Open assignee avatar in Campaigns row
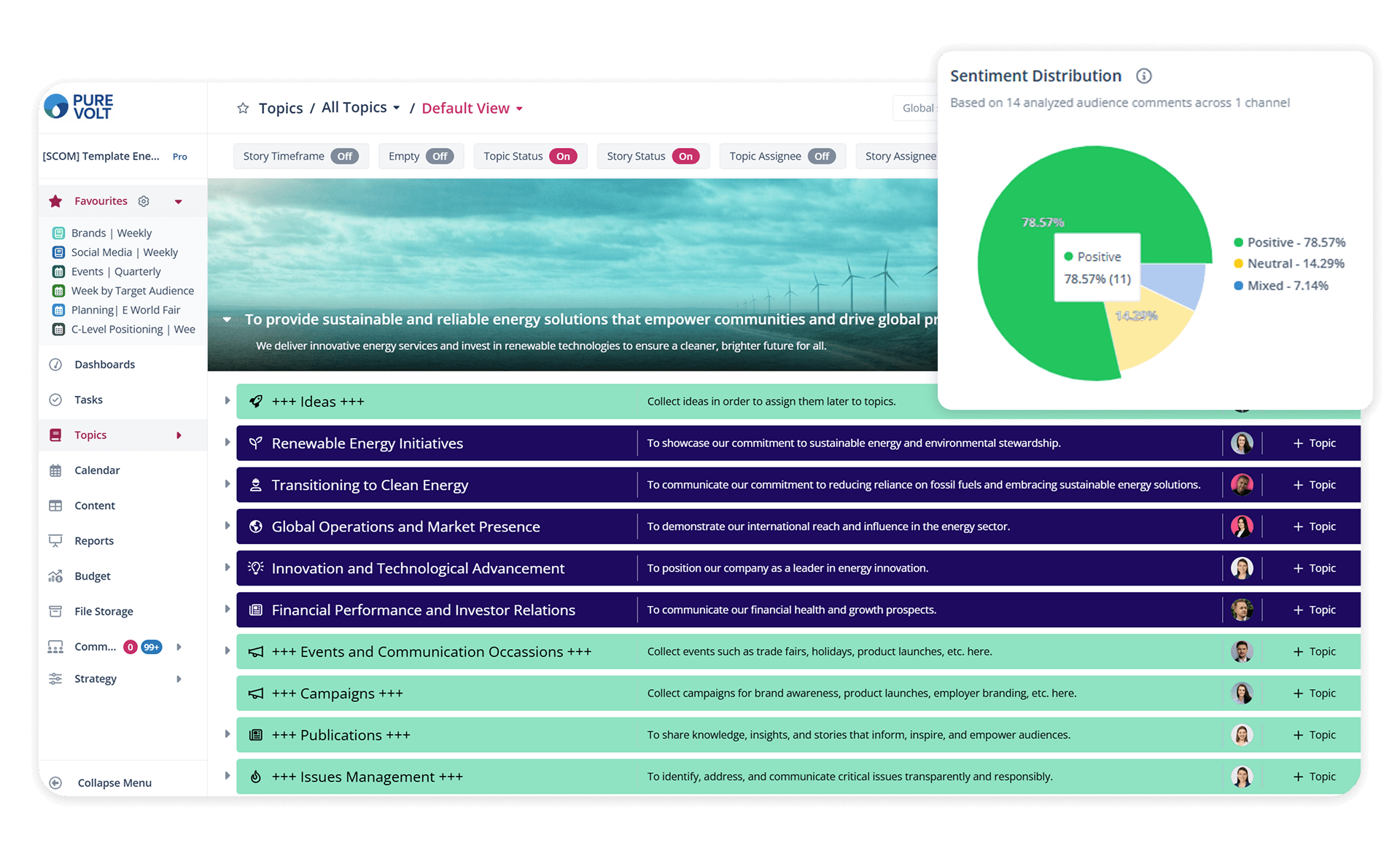 [1242, 693]
